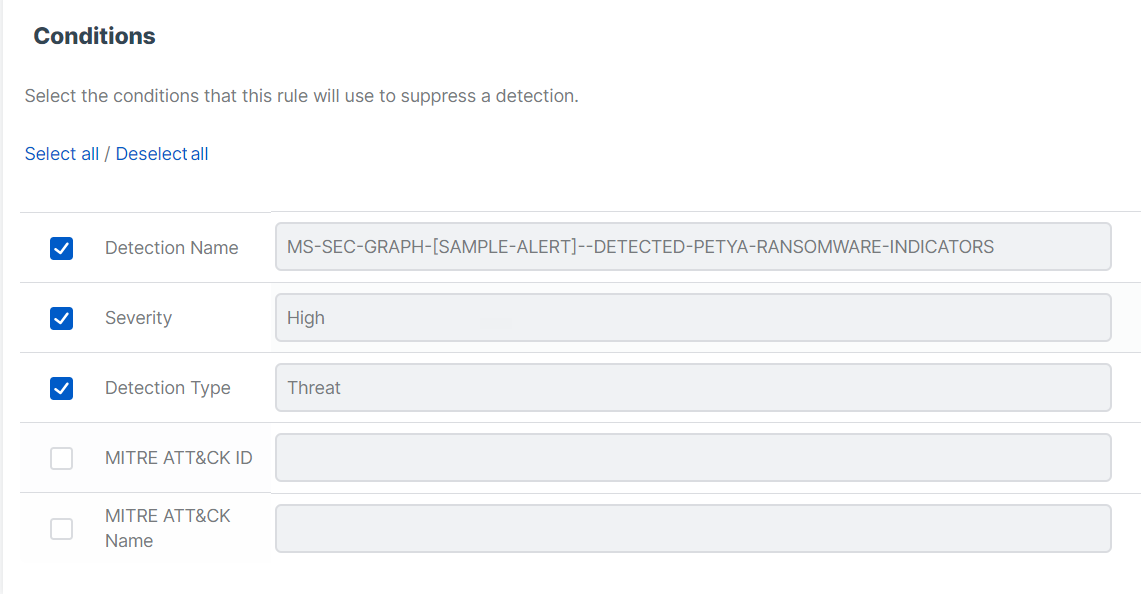The height and width of the screenshot is (594, 1141).
Task: Click the Detection Type label
Action: point(167,388)
